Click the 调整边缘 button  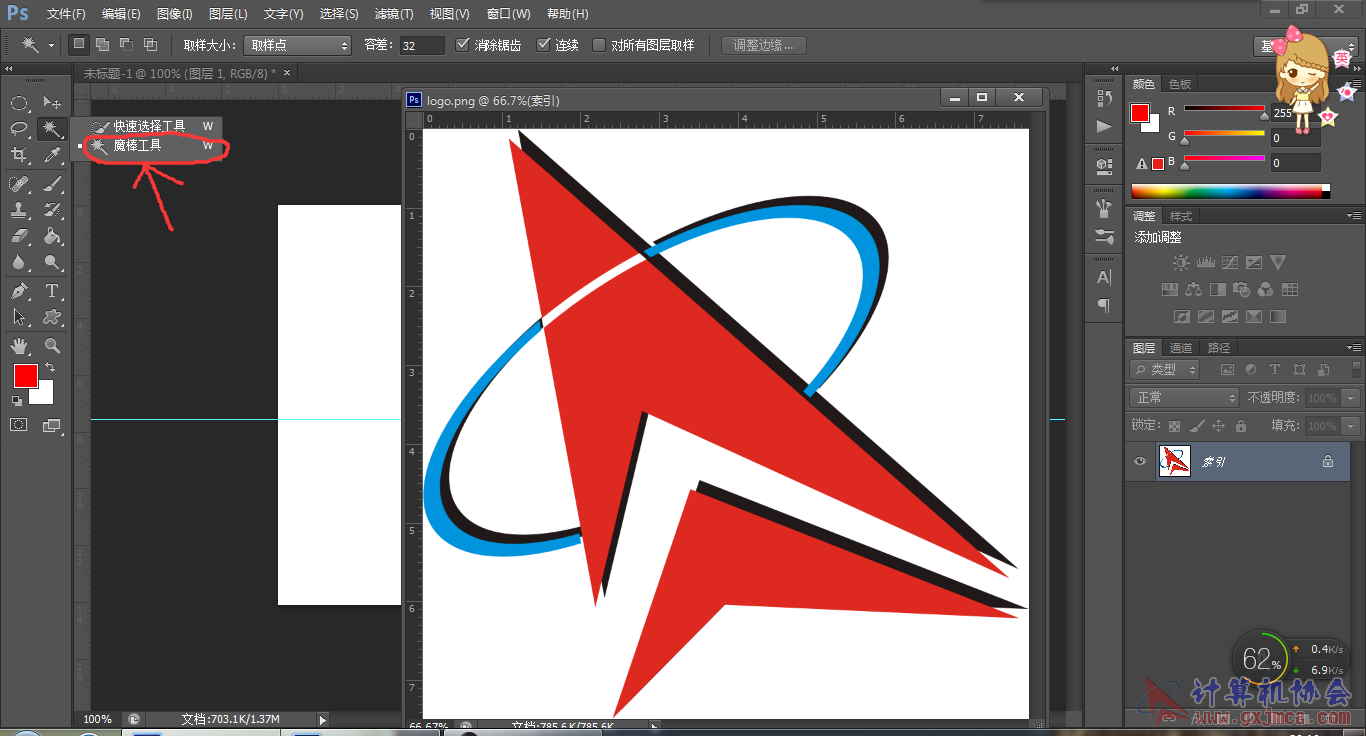tap(764, 45)
